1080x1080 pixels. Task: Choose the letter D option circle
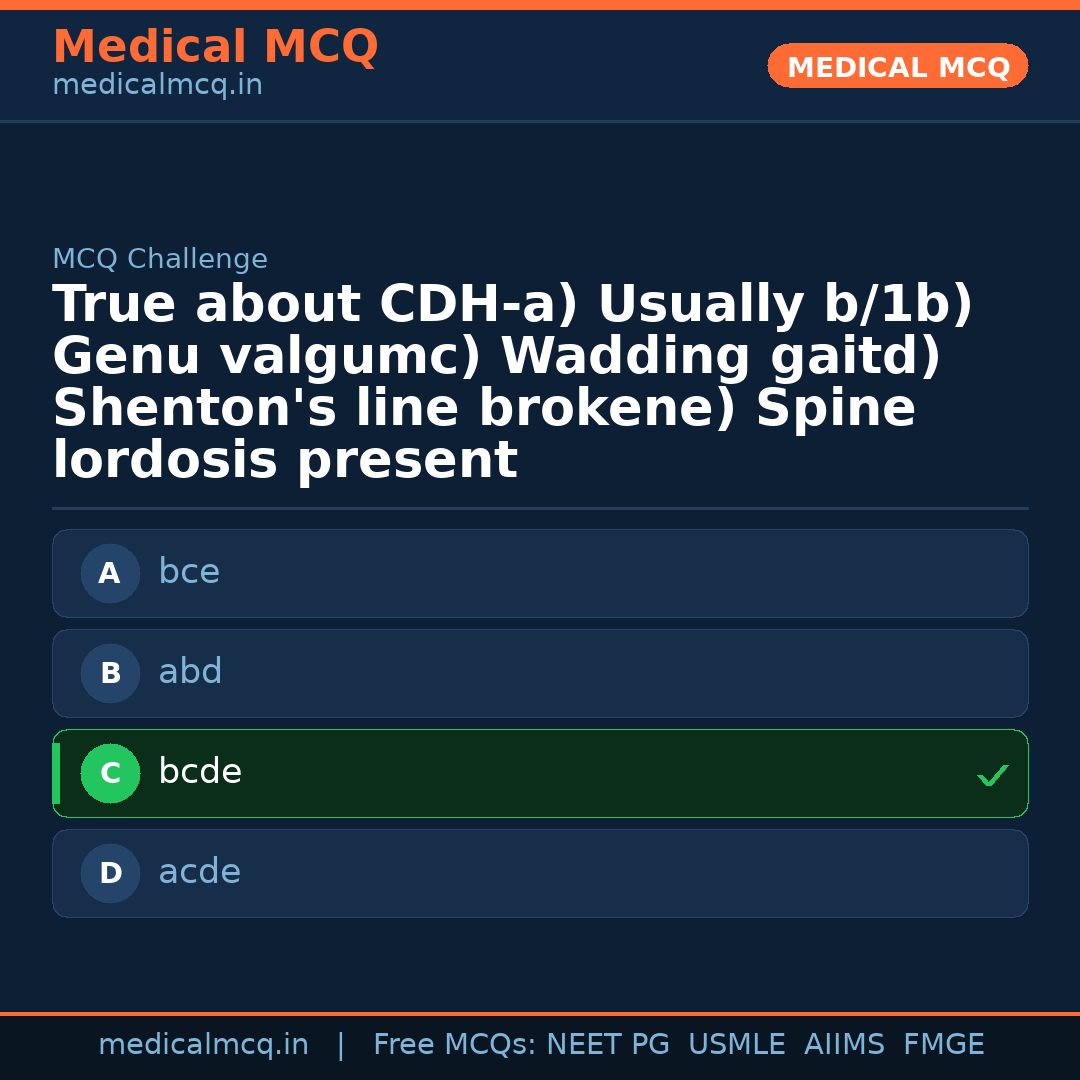[110, 873]
